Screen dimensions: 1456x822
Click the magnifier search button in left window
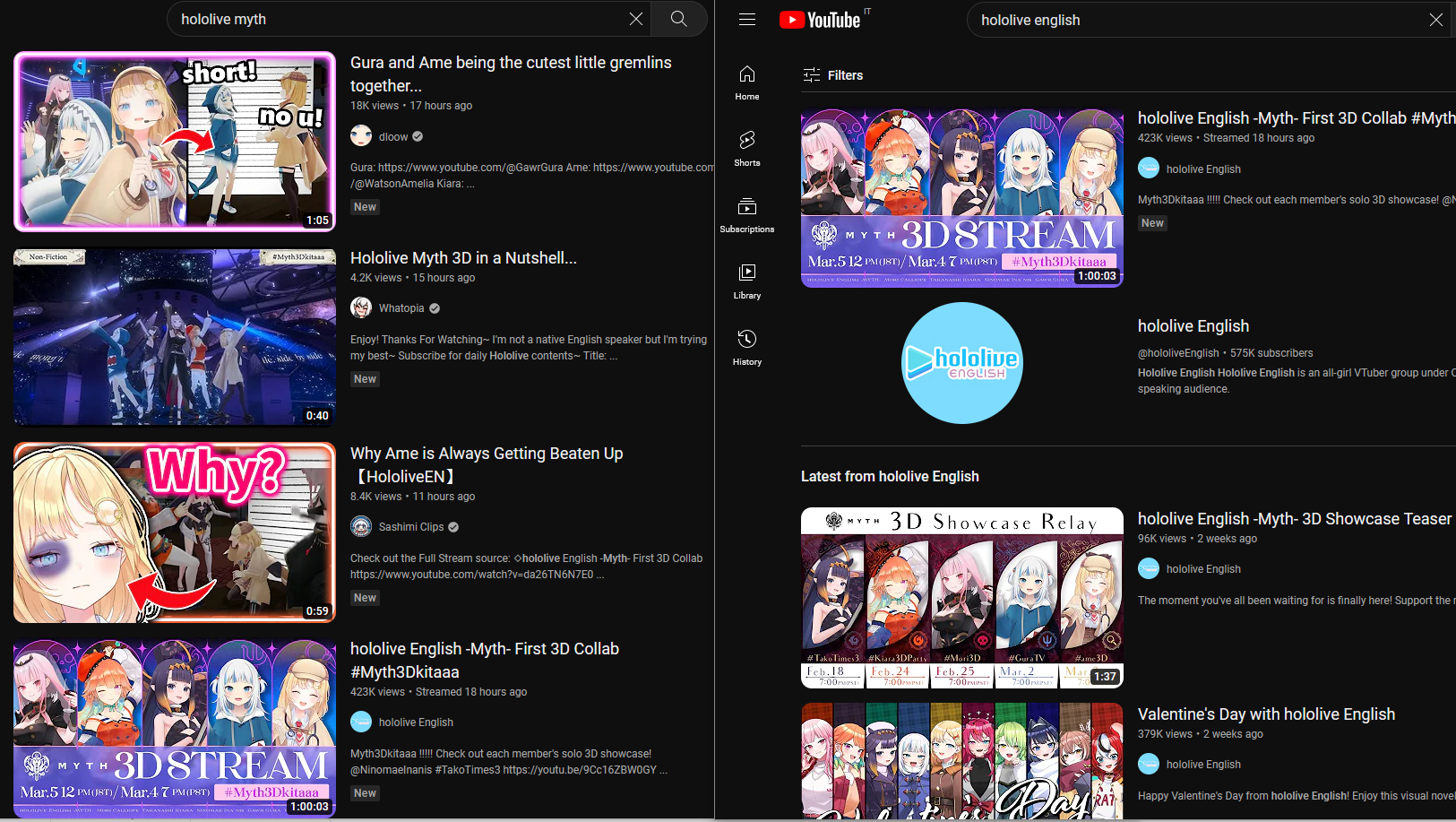click(x=679, y=19)
